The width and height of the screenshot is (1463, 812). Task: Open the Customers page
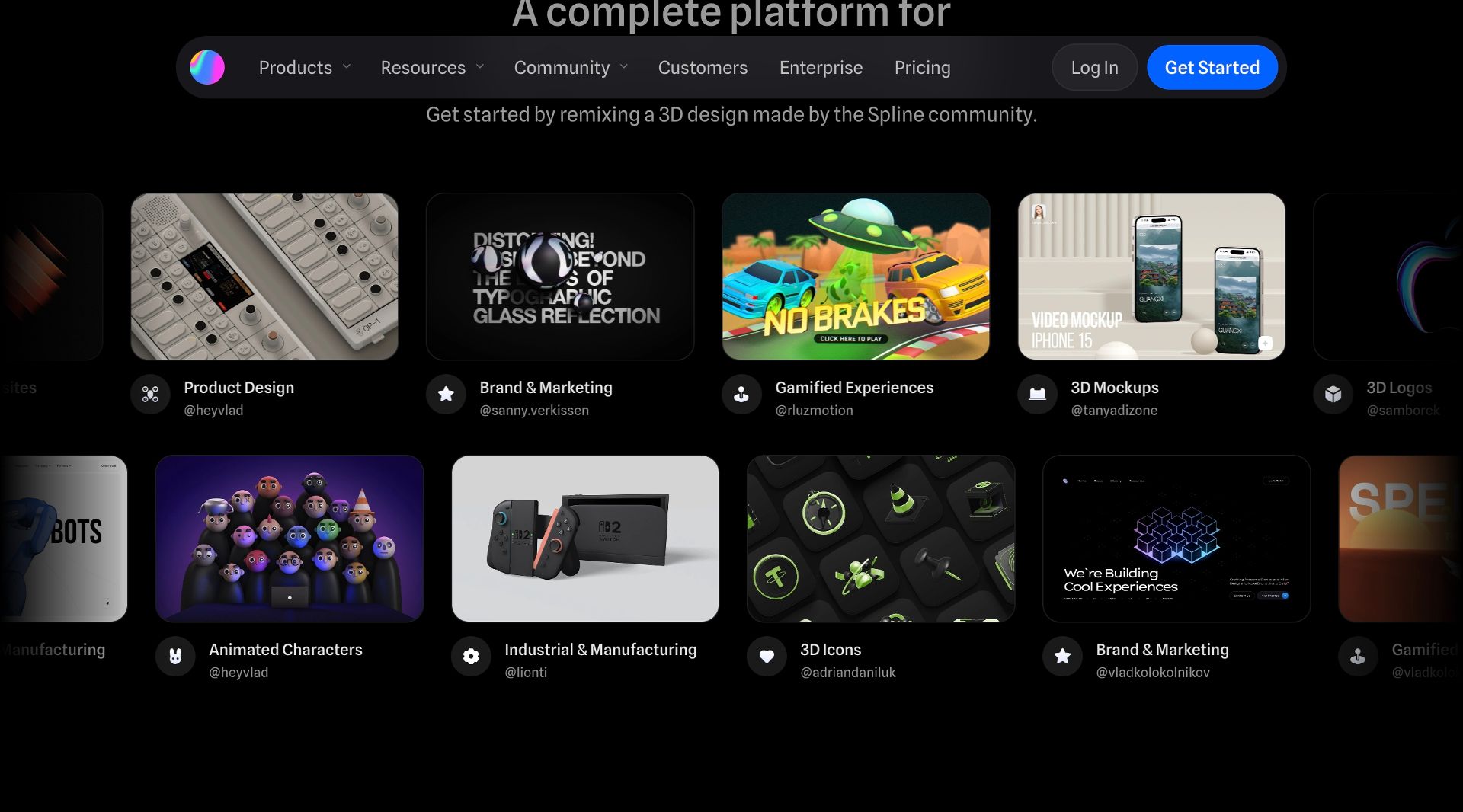pyautogui.click(x=703, y=67)
